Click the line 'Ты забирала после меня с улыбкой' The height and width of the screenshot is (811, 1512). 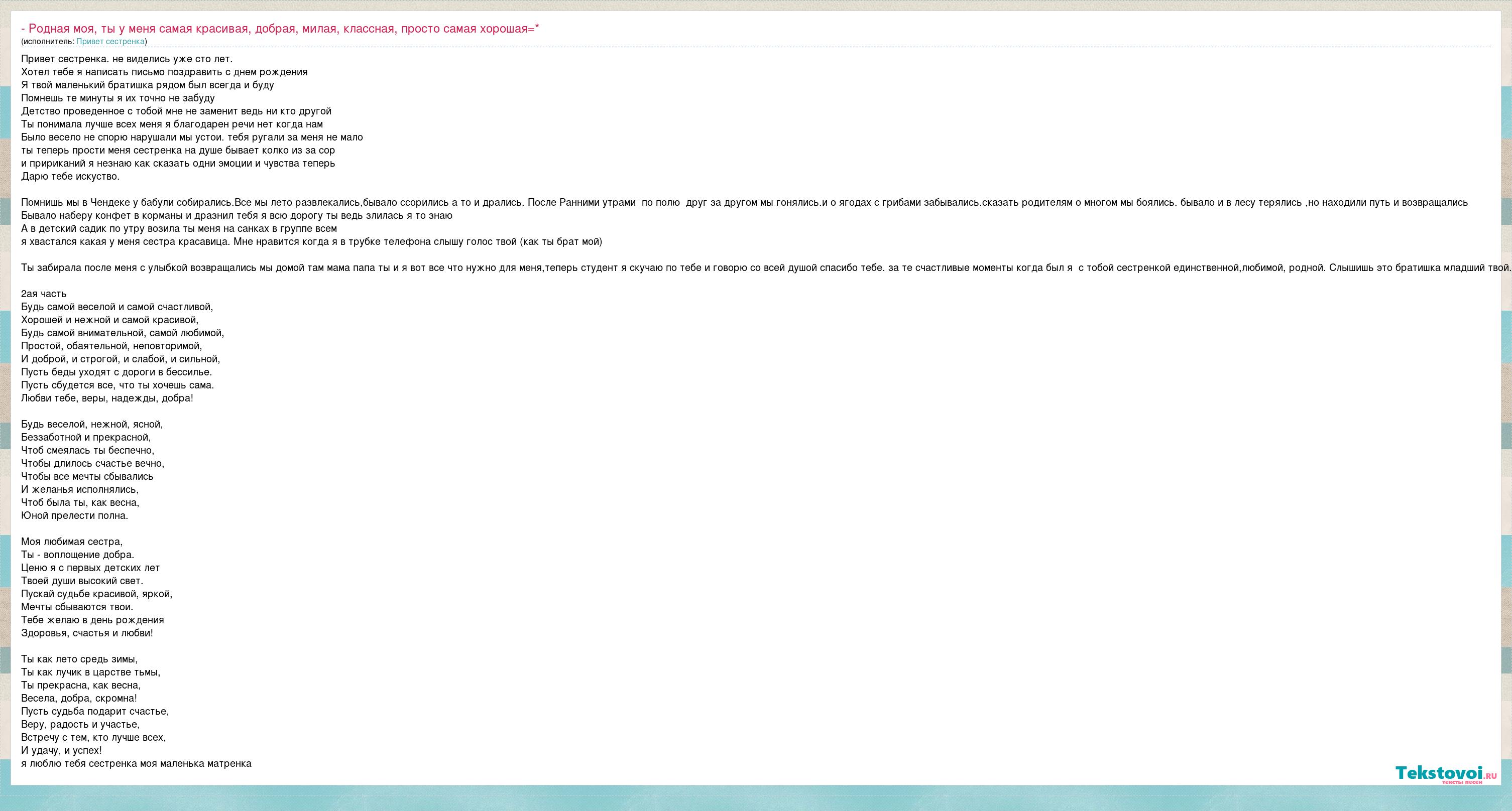click(x=766, y=268)
